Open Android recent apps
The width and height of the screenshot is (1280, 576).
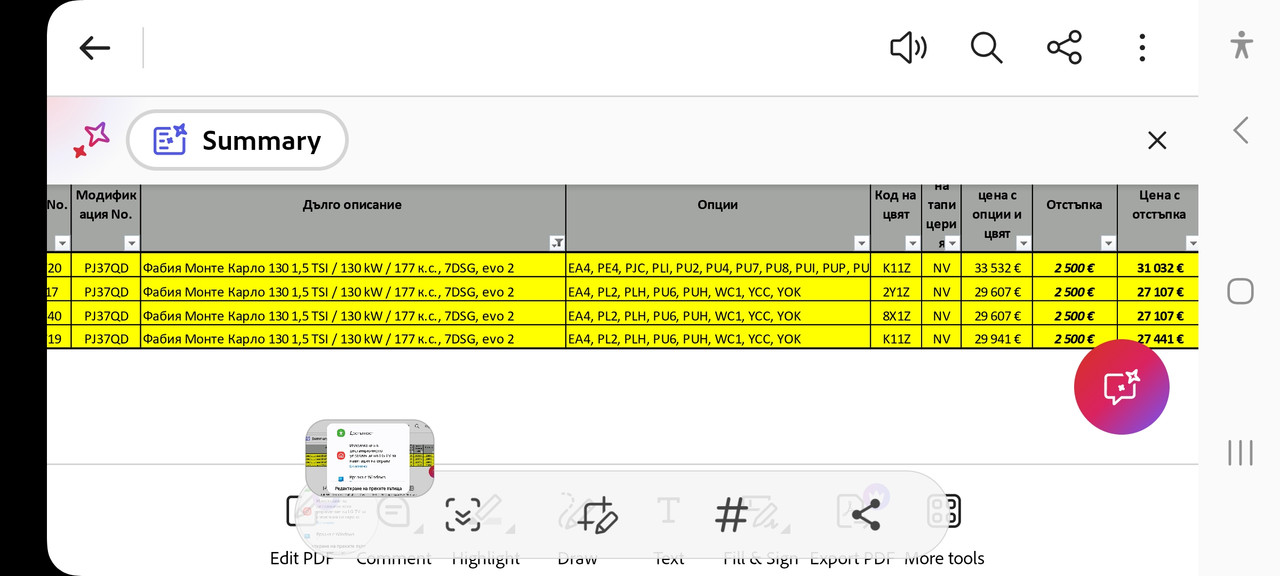click(x=1240, y=452)
